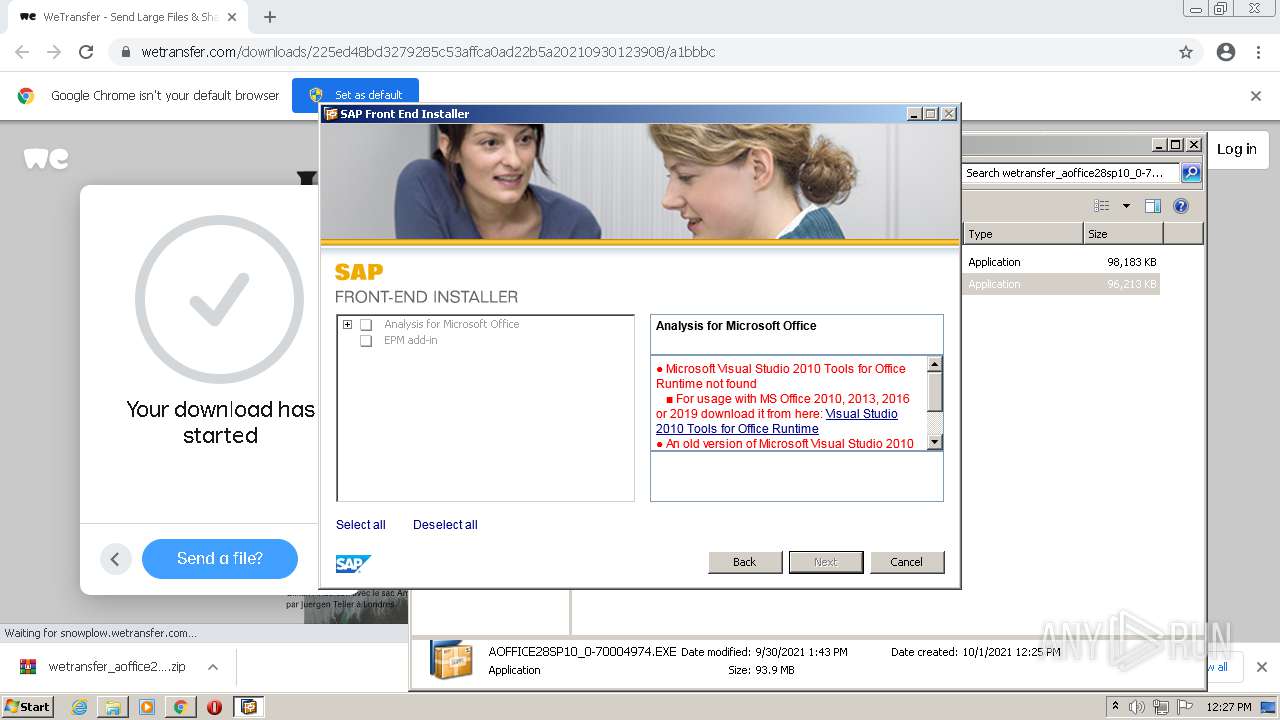Minimize the SAP Front End Installer window
Image resolution: width=1280 pixels, height=720 pixels.
click(914, 114)
